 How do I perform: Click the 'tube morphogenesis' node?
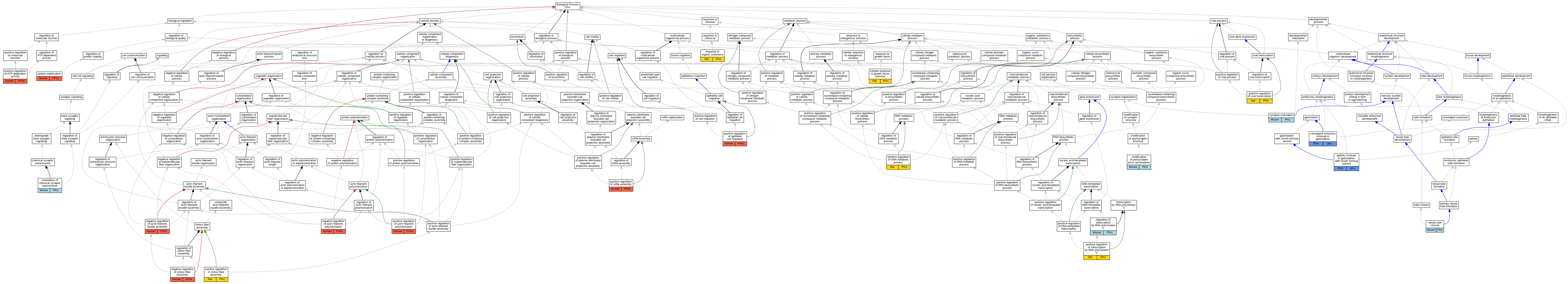pos(1449,97)
